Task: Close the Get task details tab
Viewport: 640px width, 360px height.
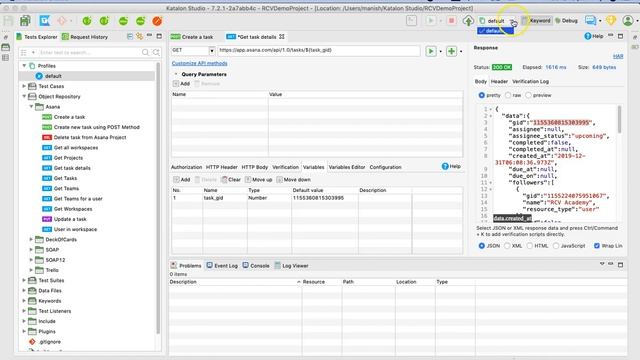Action: click(282, 37)
